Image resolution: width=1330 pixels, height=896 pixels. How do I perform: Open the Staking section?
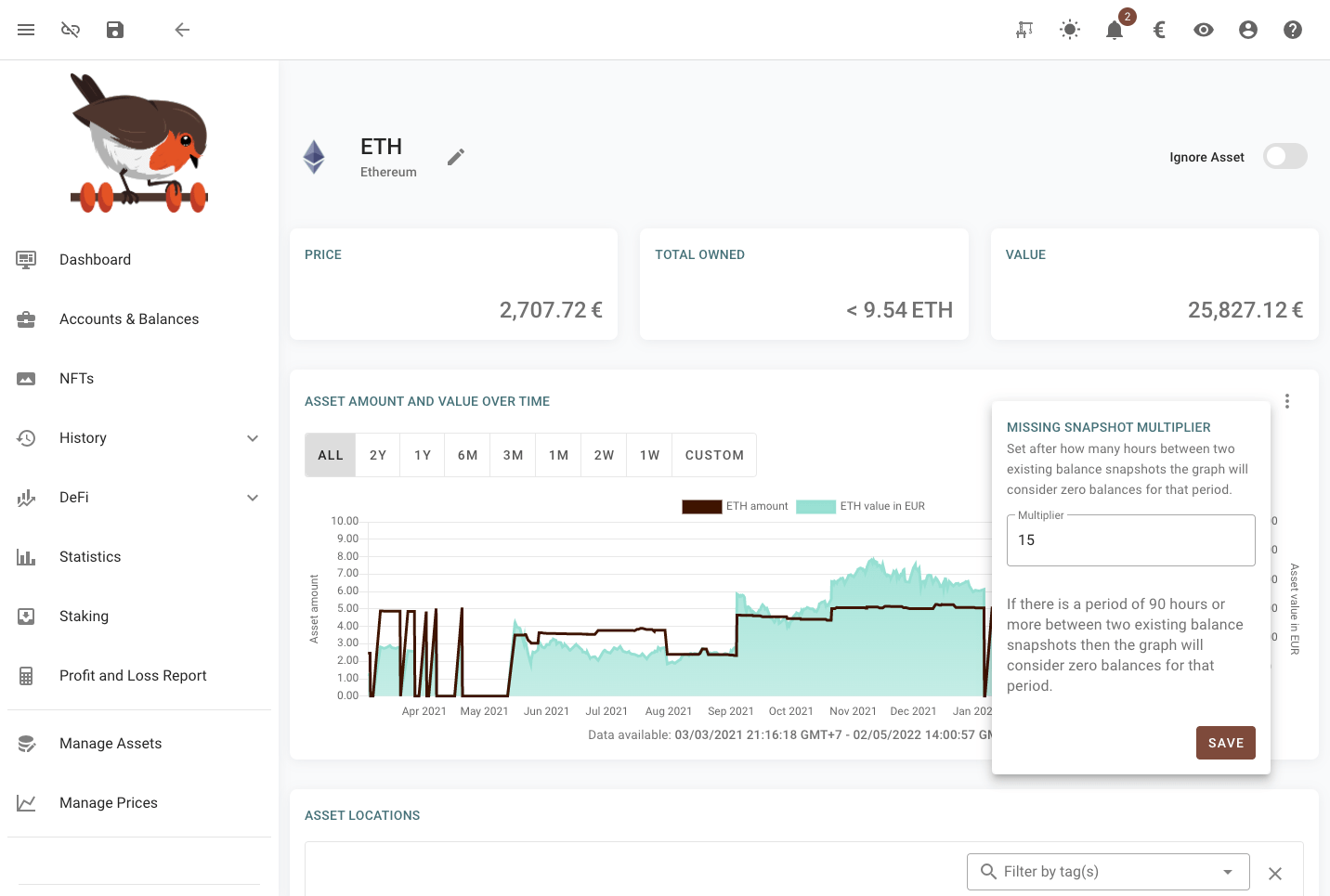[139, 617]
